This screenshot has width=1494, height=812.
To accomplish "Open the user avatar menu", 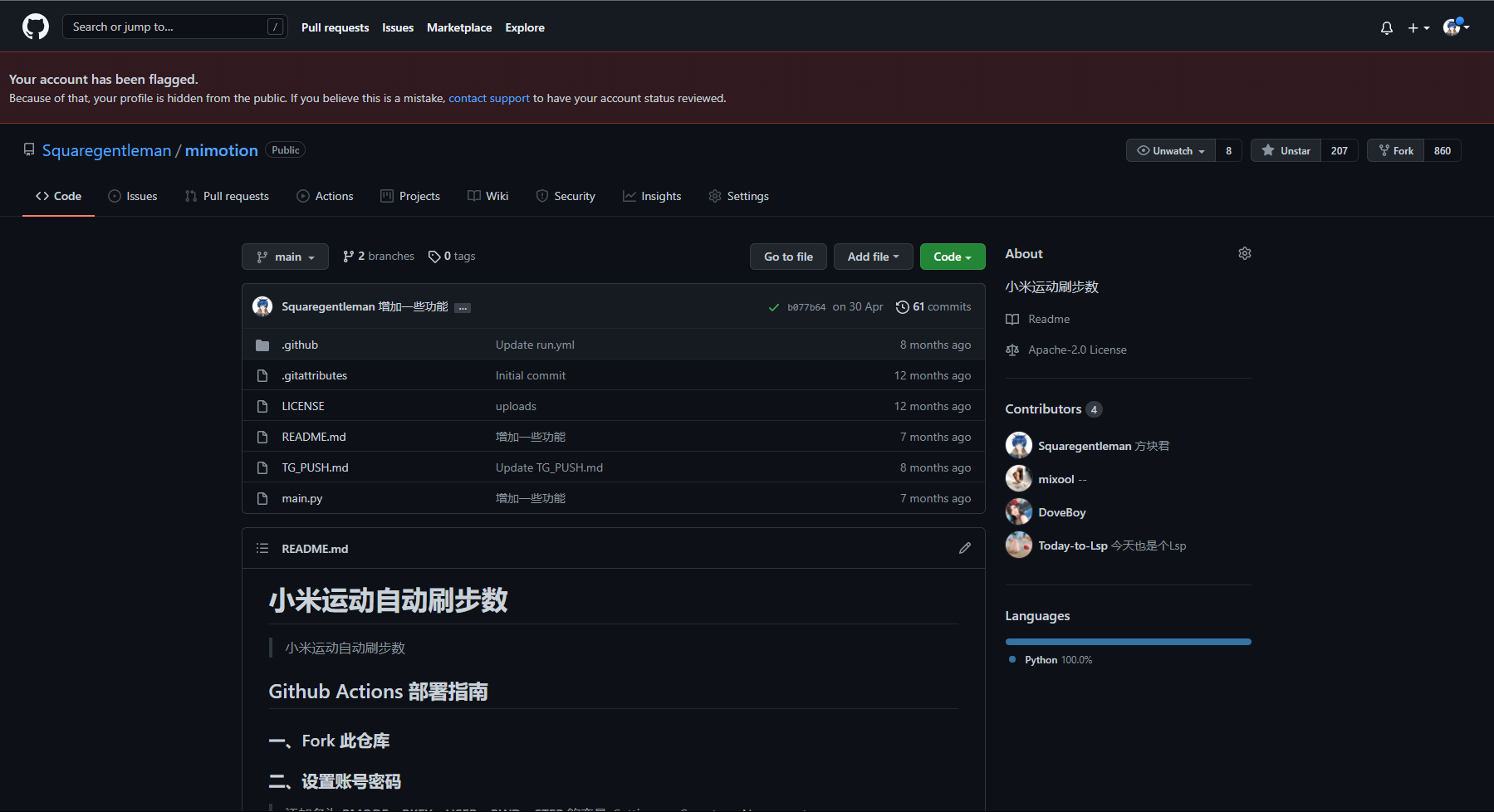I will pos(1457,27).
